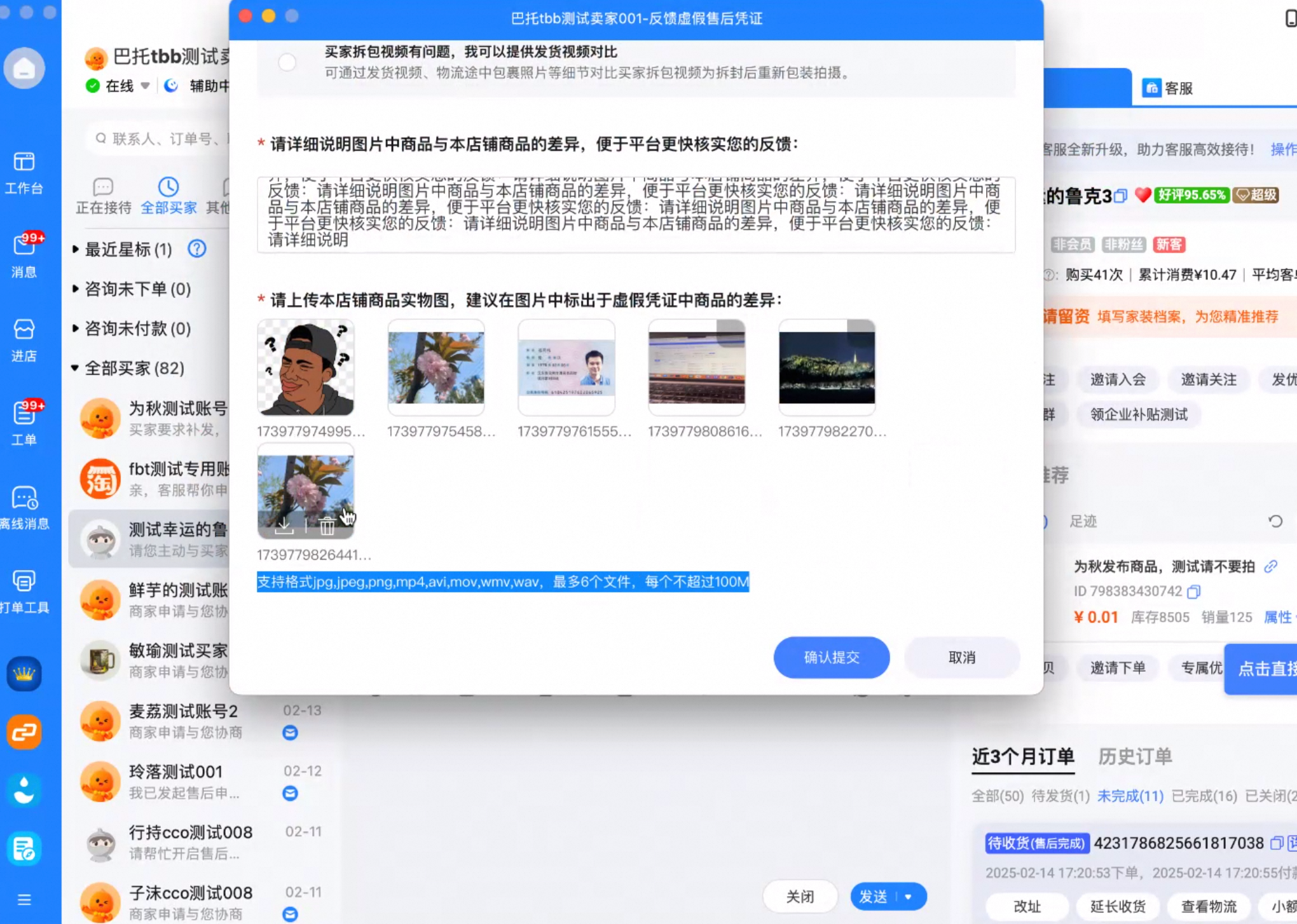Open the laptop screen thumbnail 1739779808616
Image resolution: width=1297 pixels, height=924 pixels.
(x=697, y=367)
